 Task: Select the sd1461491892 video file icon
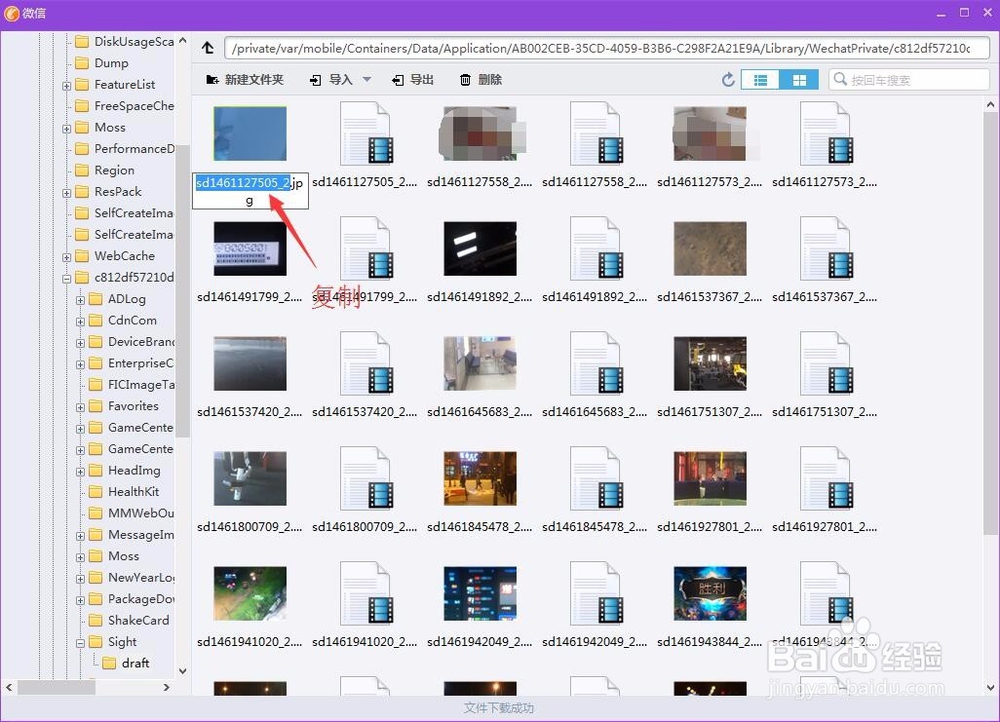point(596,249)
